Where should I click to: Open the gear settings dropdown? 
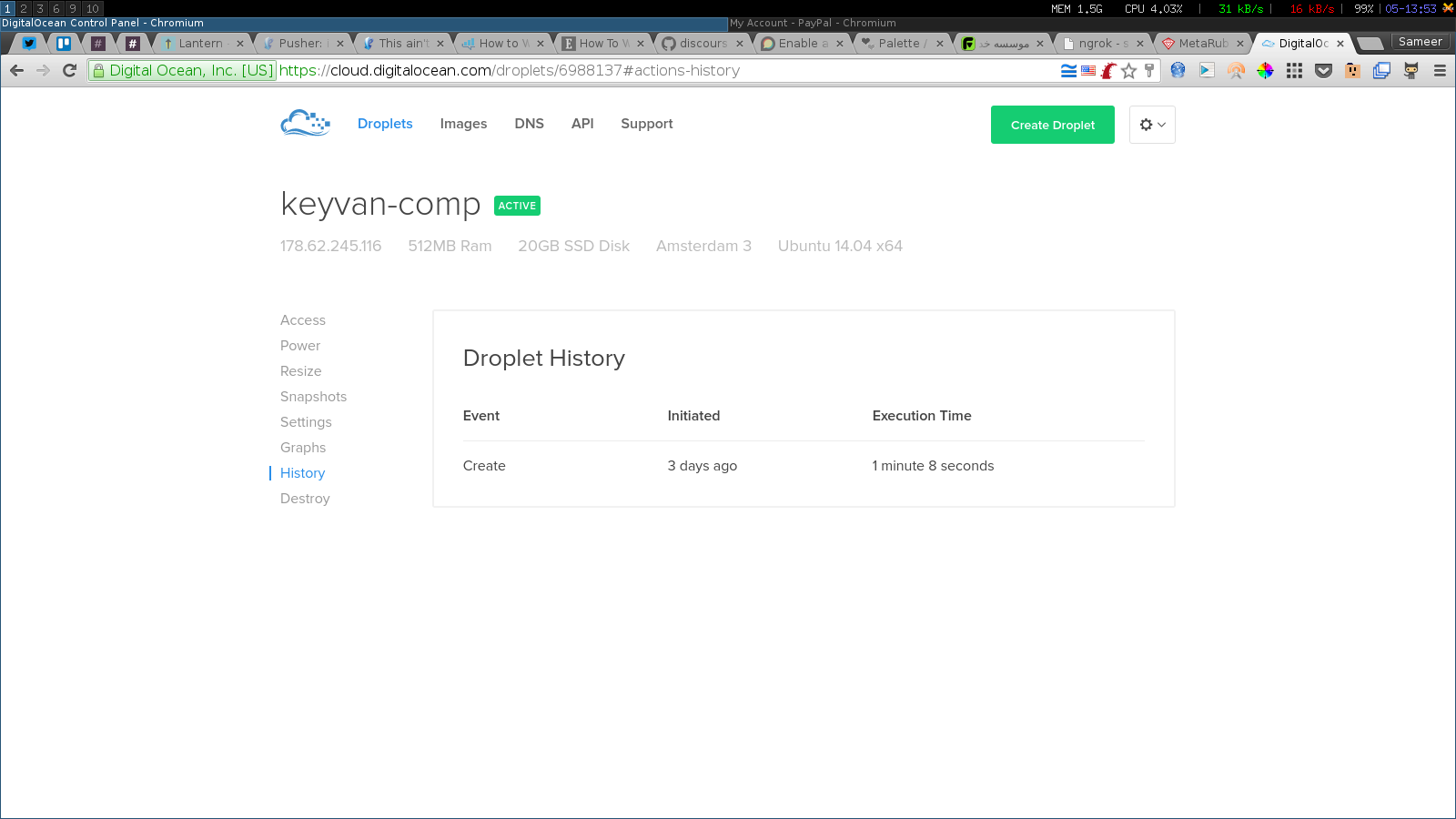pyautogui.click(x=1152, y=125)
